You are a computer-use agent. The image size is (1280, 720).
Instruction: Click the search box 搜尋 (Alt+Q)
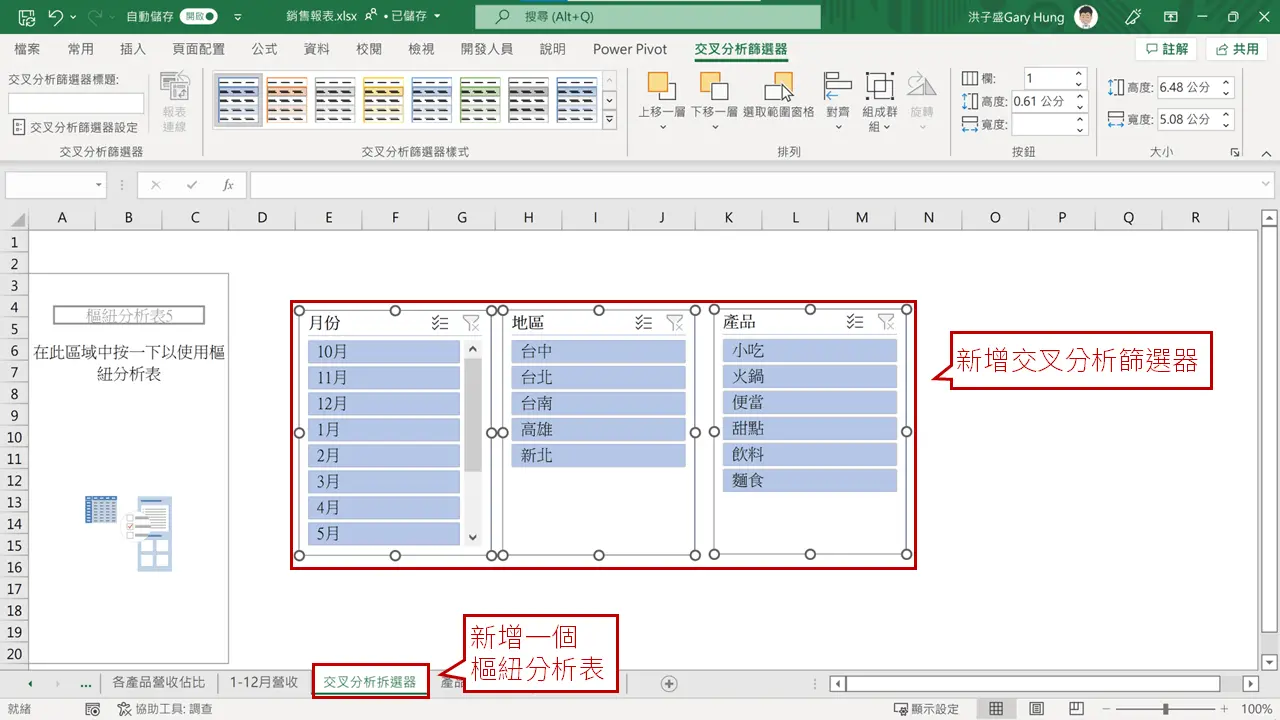pos(648,17)
